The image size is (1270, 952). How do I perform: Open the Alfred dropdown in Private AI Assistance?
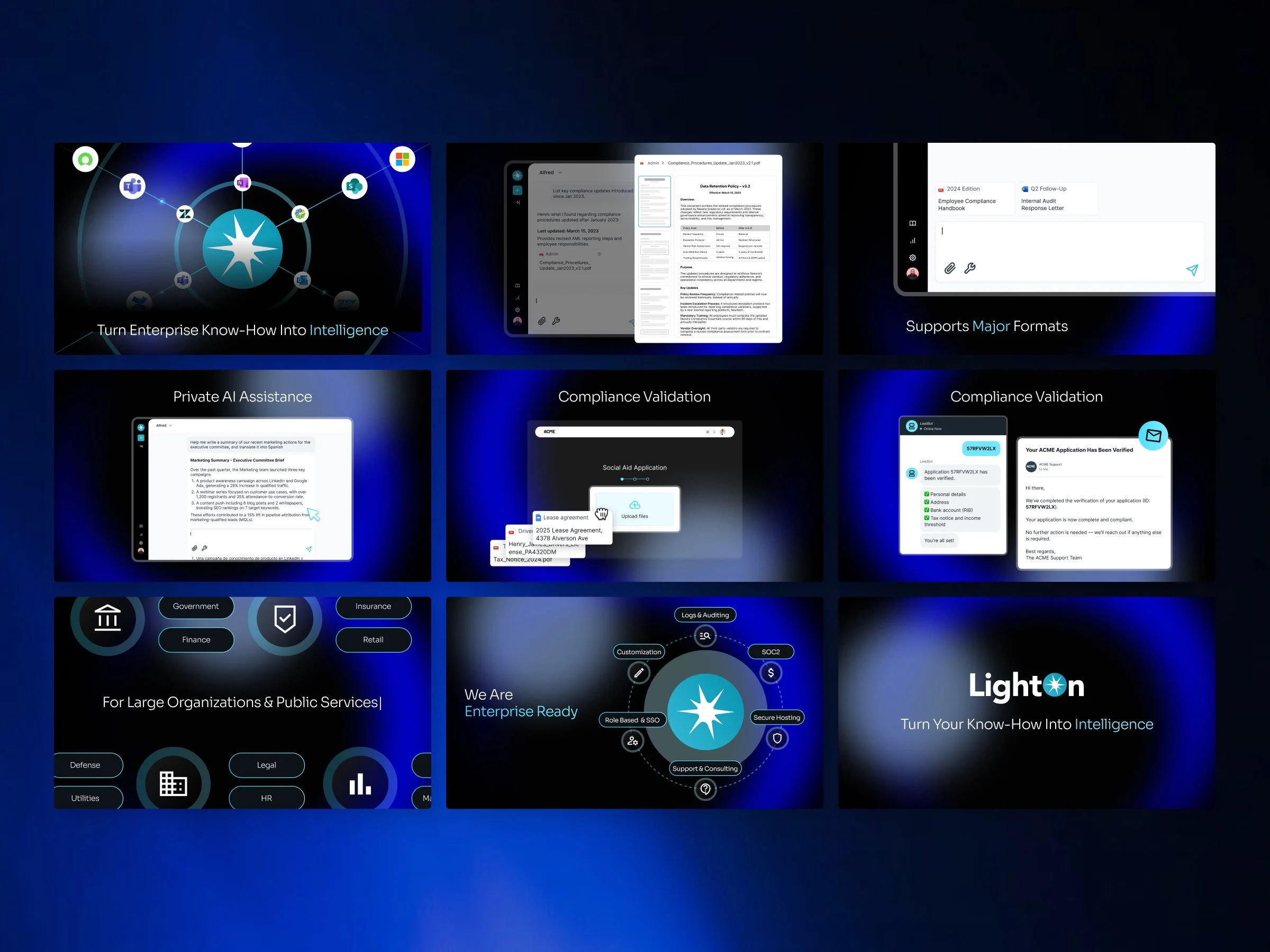point(164,425)
